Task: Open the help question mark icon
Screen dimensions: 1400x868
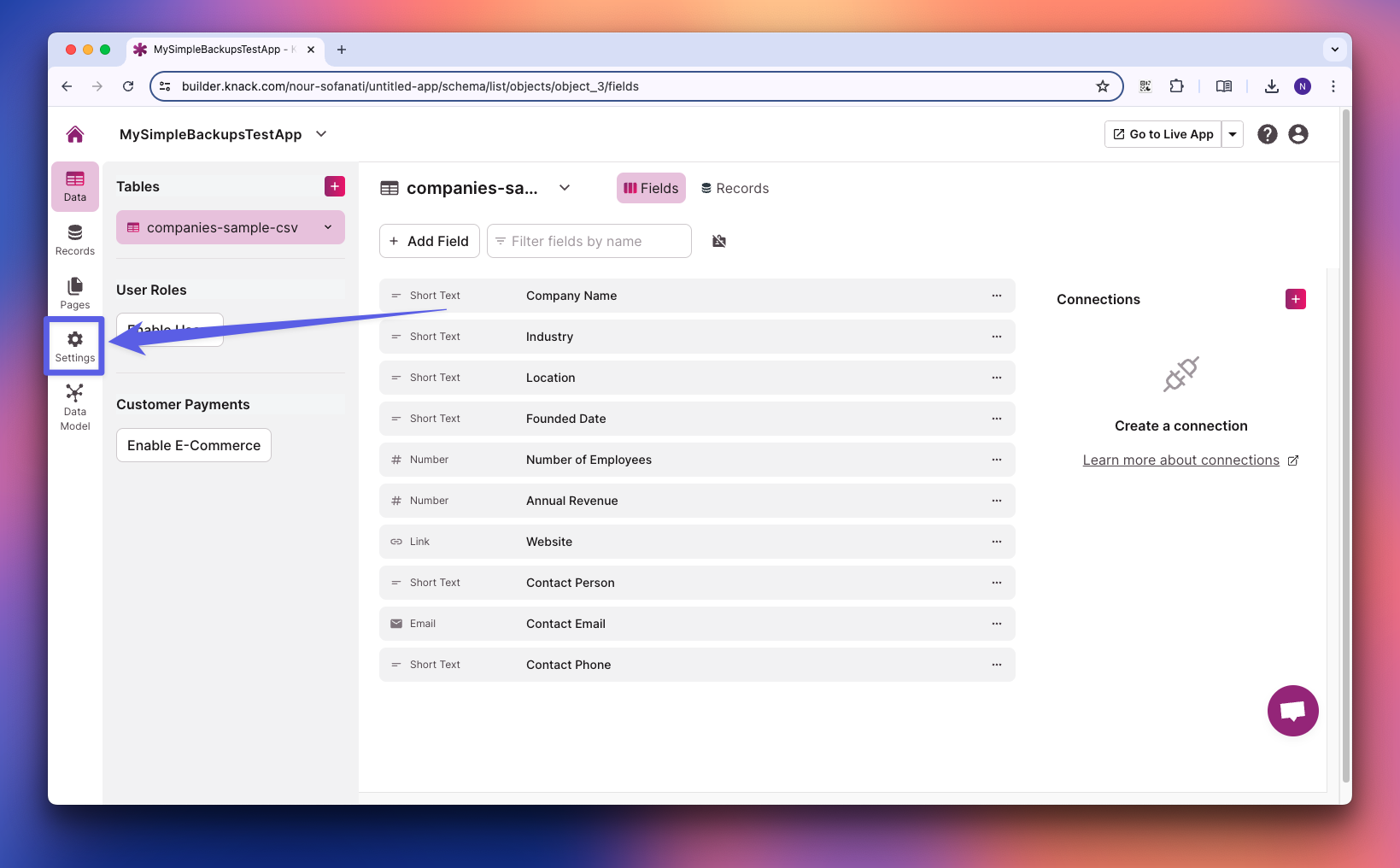Action: [x=1267, y=134]
